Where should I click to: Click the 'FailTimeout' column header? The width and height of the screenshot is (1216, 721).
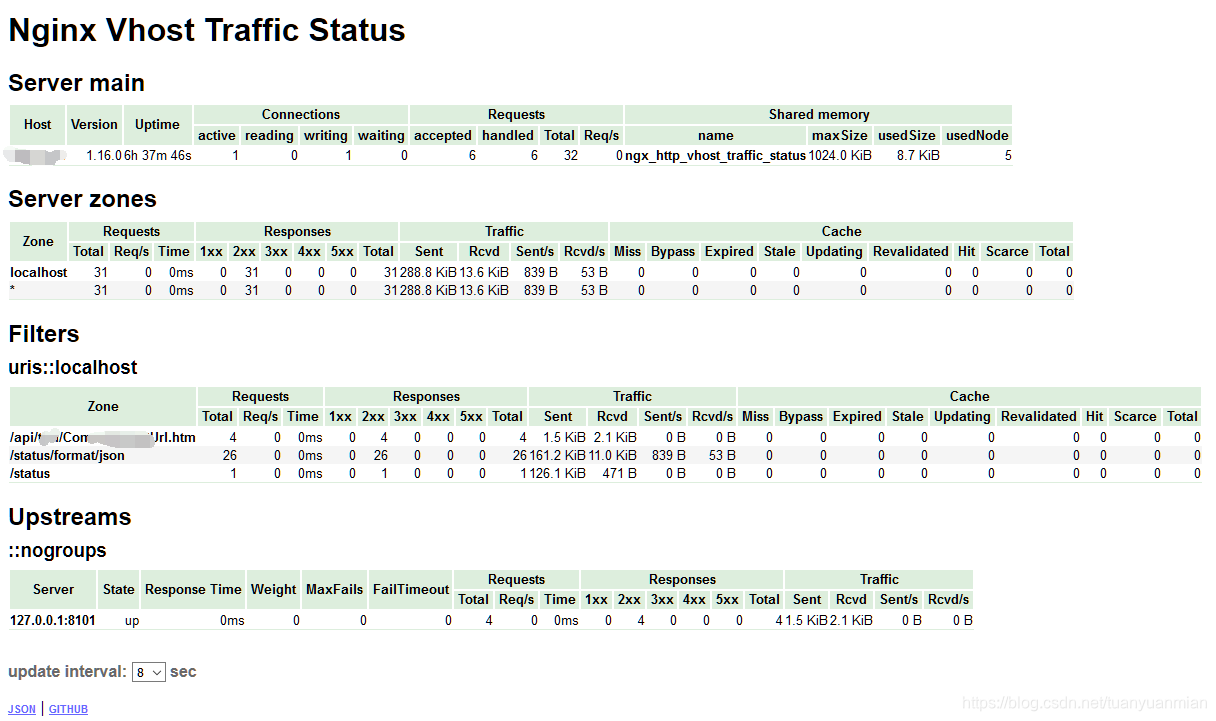(411, 589)
